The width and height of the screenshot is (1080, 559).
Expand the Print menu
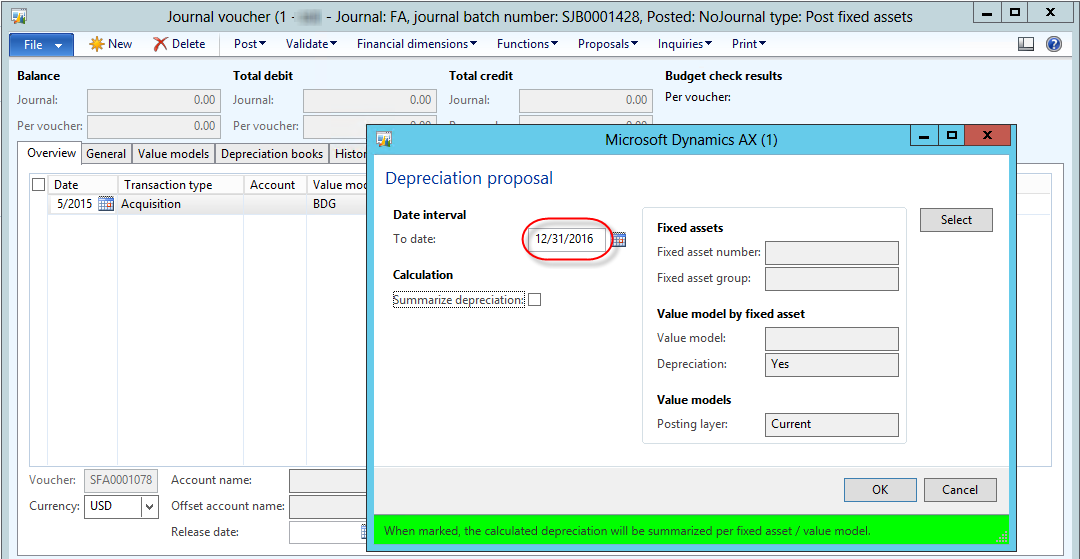tap(749, 44)
